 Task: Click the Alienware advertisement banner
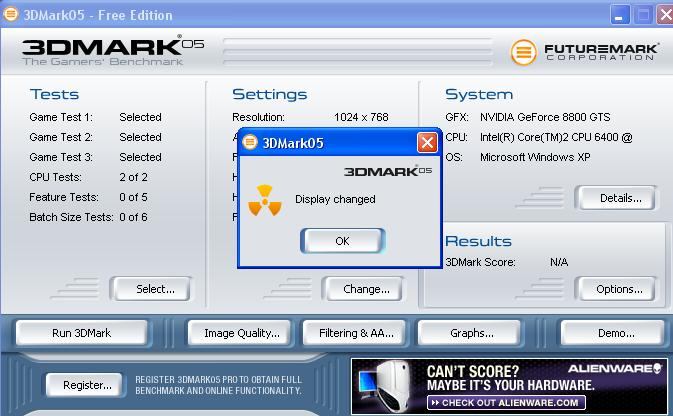(x=509, y=386)
